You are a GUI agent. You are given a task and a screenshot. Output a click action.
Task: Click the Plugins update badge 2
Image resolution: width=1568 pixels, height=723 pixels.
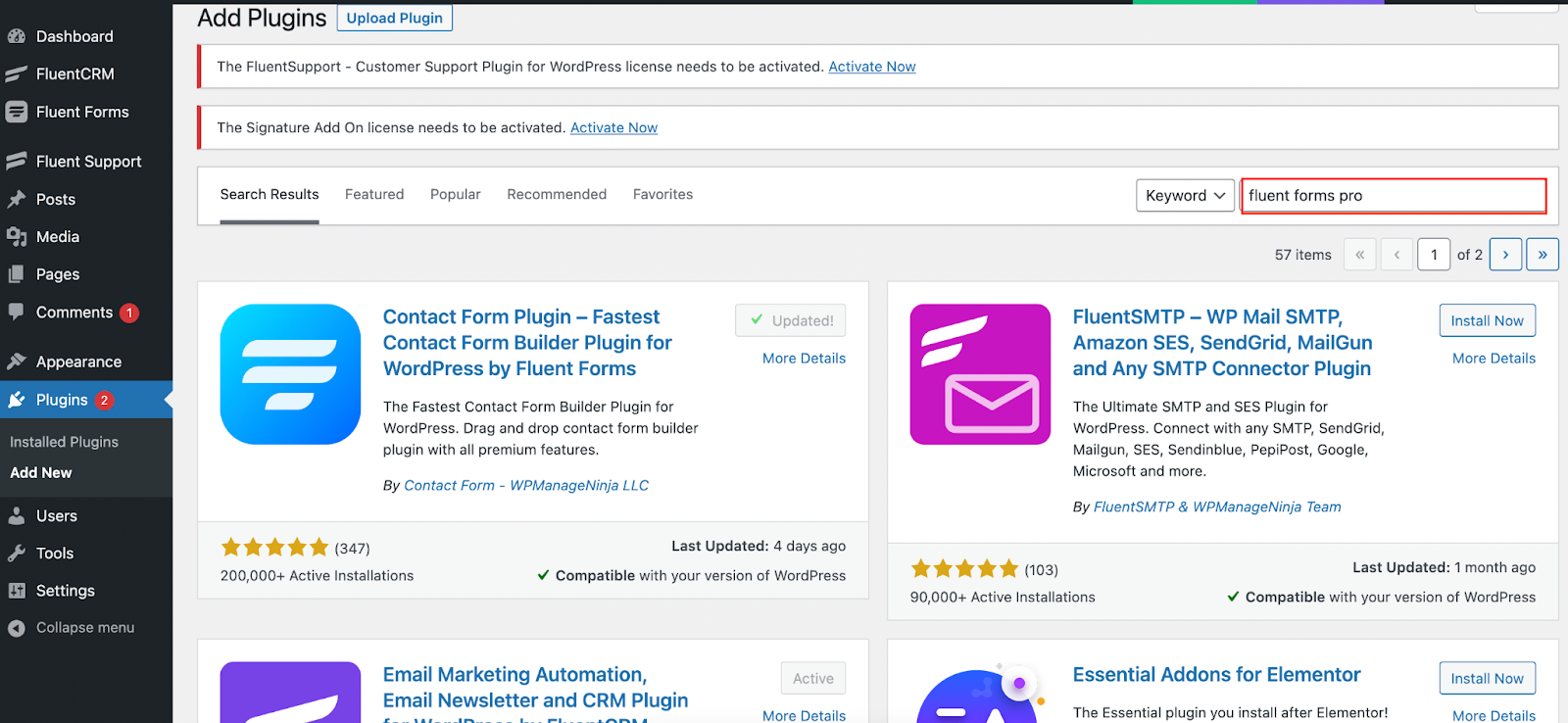pos(104,400)
